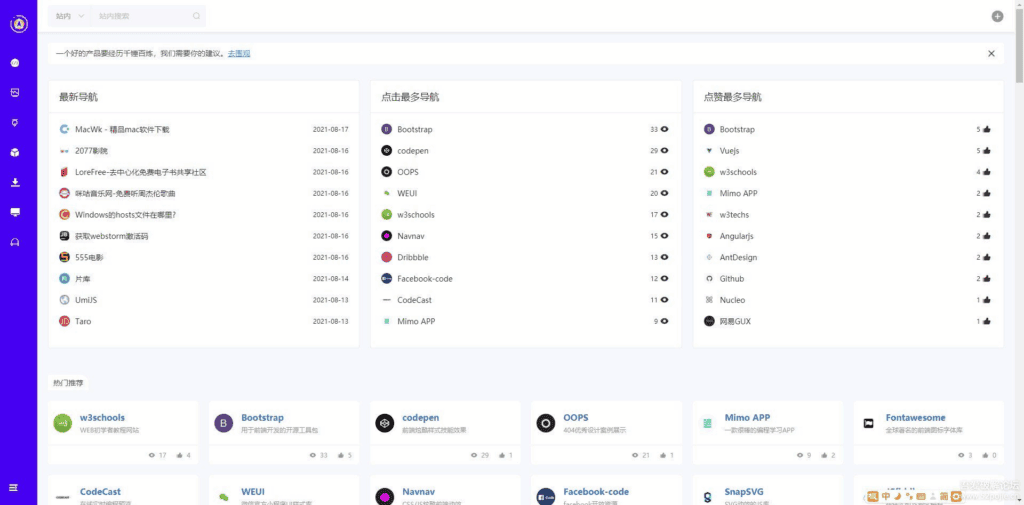The width and height of the screenshot is (1024, 505).
Task: Click thumbs-up icon on the Mimo APP card
Action: [x=822, y=455]
